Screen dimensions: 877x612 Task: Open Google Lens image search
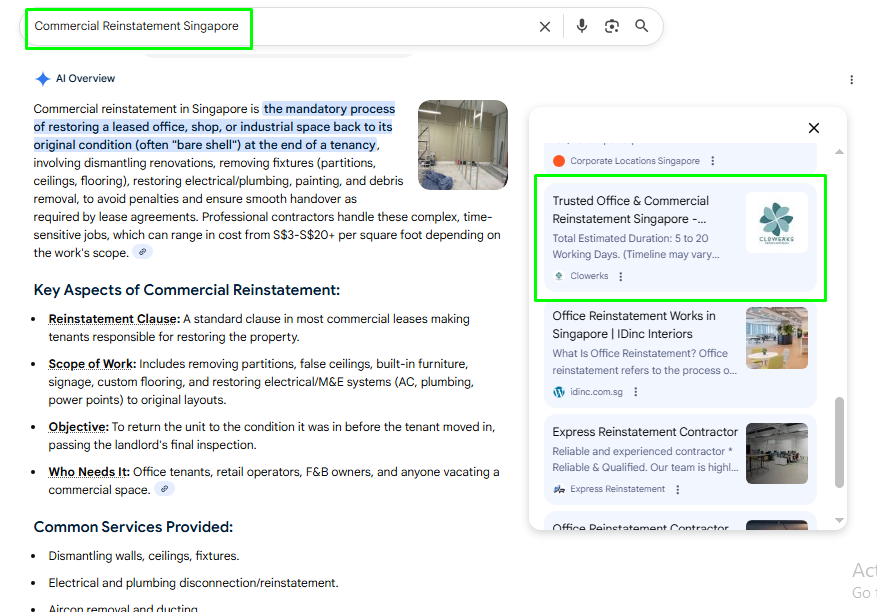[x=612, y=26]
